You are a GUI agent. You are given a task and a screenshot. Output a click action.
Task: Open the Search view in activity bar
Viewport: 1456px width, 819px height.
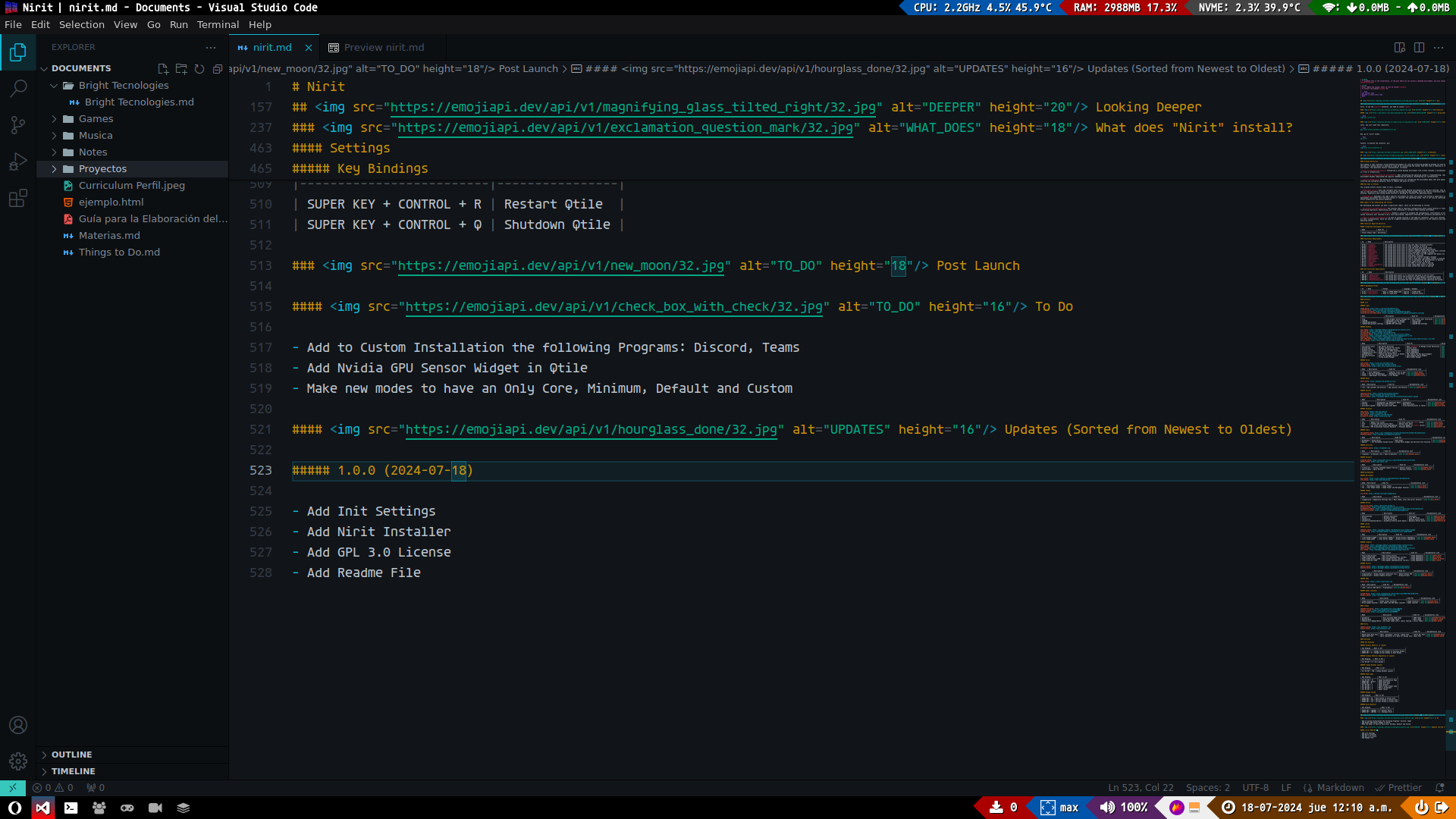click(x=18, y=89)
